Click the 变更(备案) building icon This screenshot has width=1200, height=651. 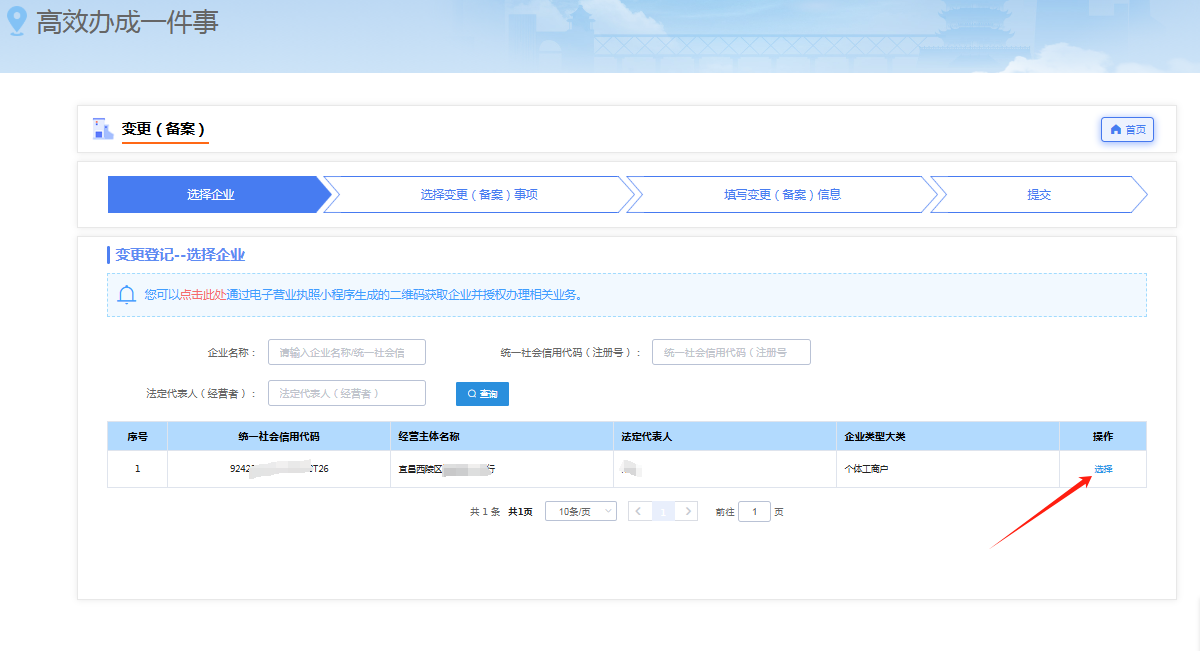pyautogui.click(x=103, y=129)
